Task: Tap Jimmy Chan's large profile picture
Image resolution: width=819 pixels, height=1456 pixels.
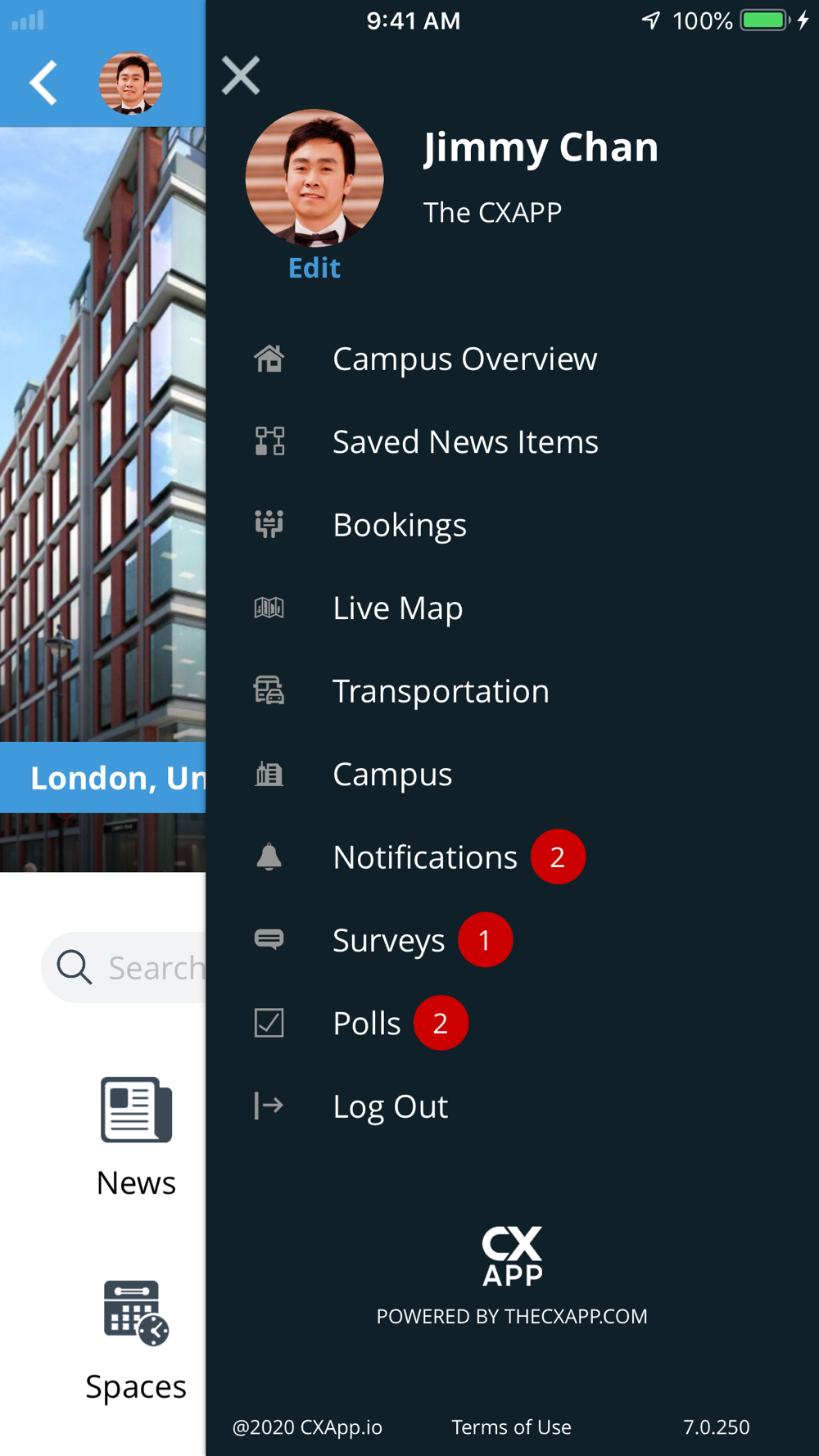Action: pos(314,178)
